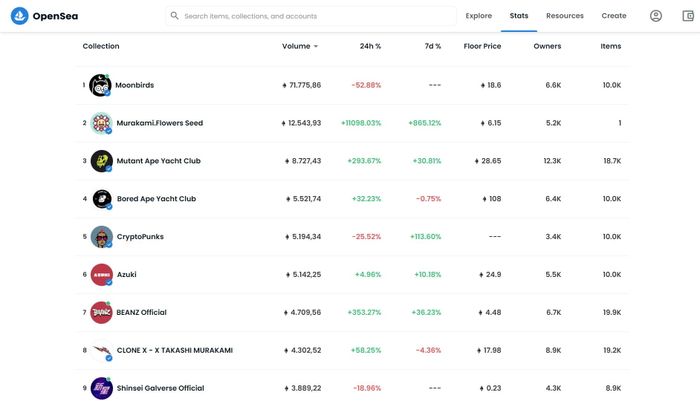
Task: Click the OpenSea ship logo icon
Action: click(x=20, y=16)
